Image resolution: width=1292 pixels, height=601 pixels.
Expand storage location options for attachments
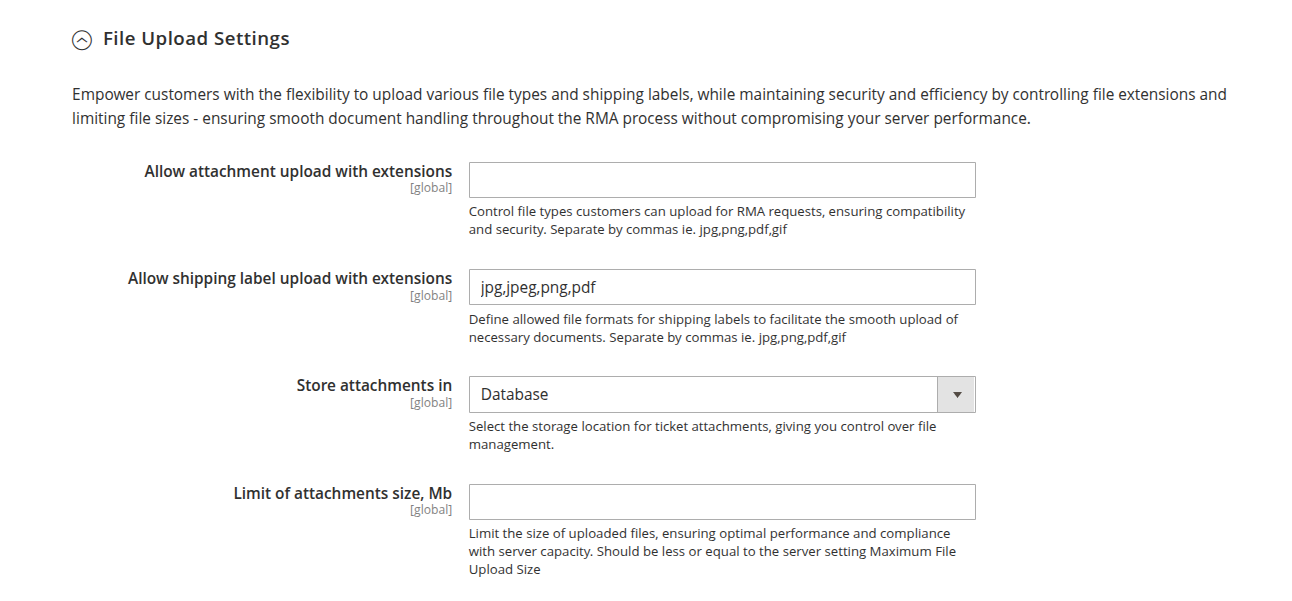coord(957,394)
